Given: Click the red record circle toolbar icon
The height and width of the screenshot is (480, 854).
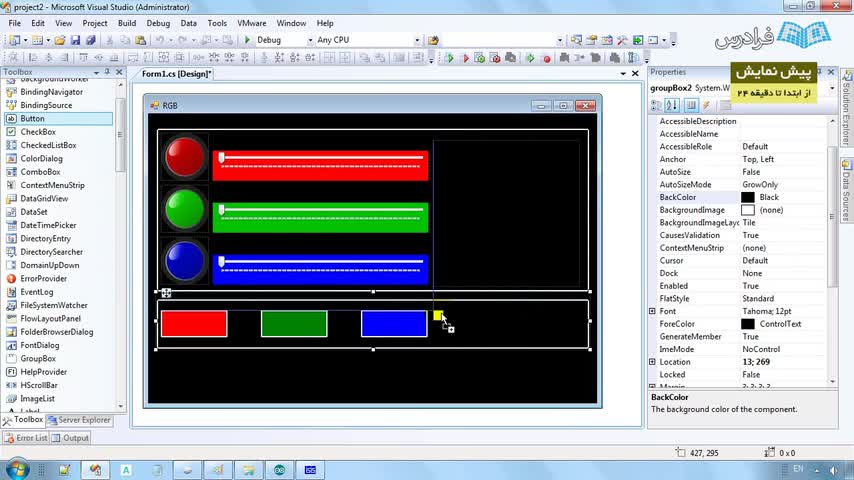Looking at the screenshot, I should 547,59.
